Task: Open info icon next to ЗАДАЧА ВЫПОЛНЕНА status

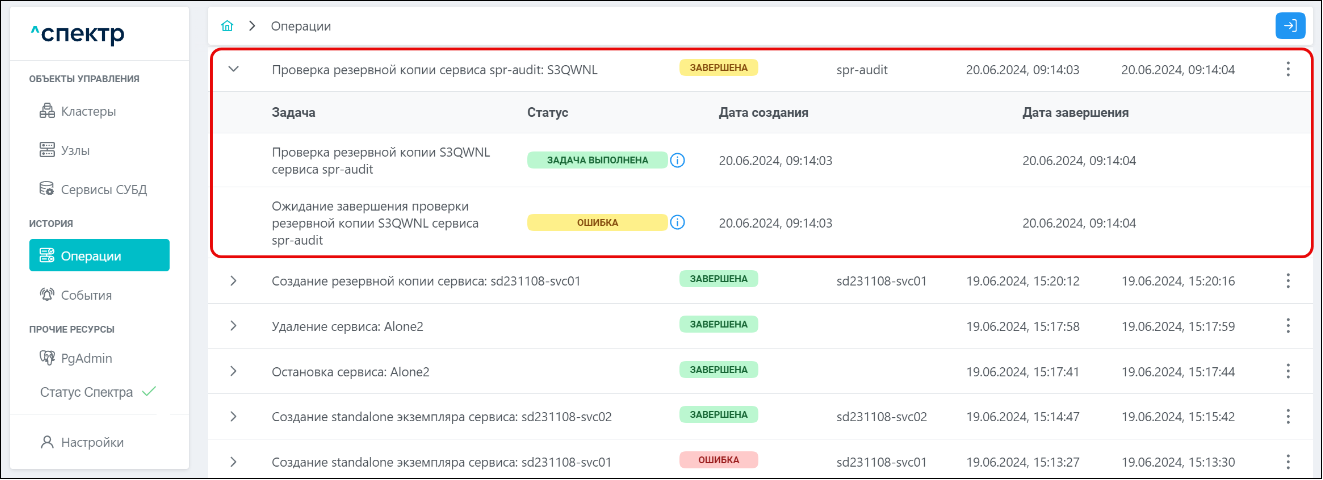Action: coord(677,160)
